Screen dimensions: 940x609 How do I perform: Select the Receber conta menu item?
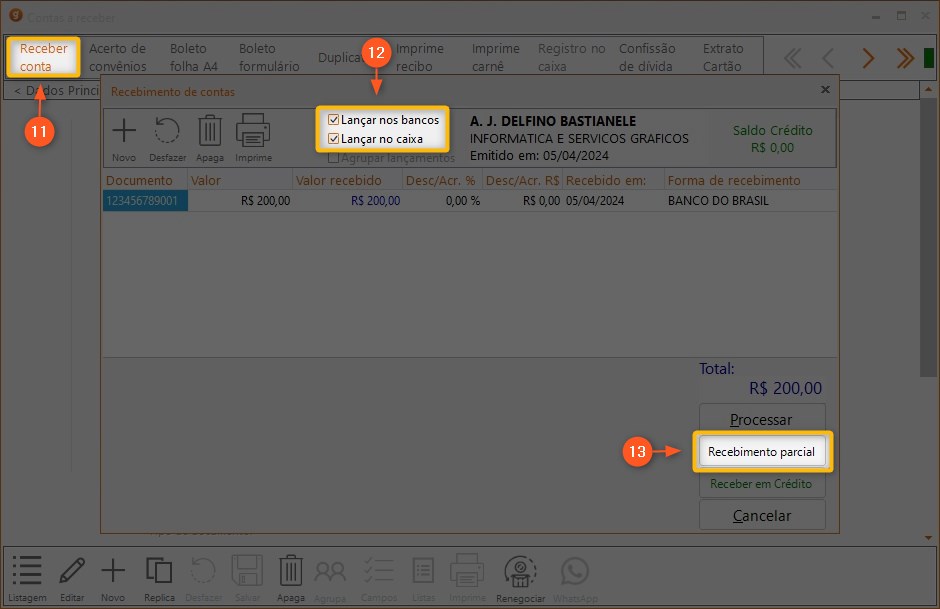(x=44, y=58)
